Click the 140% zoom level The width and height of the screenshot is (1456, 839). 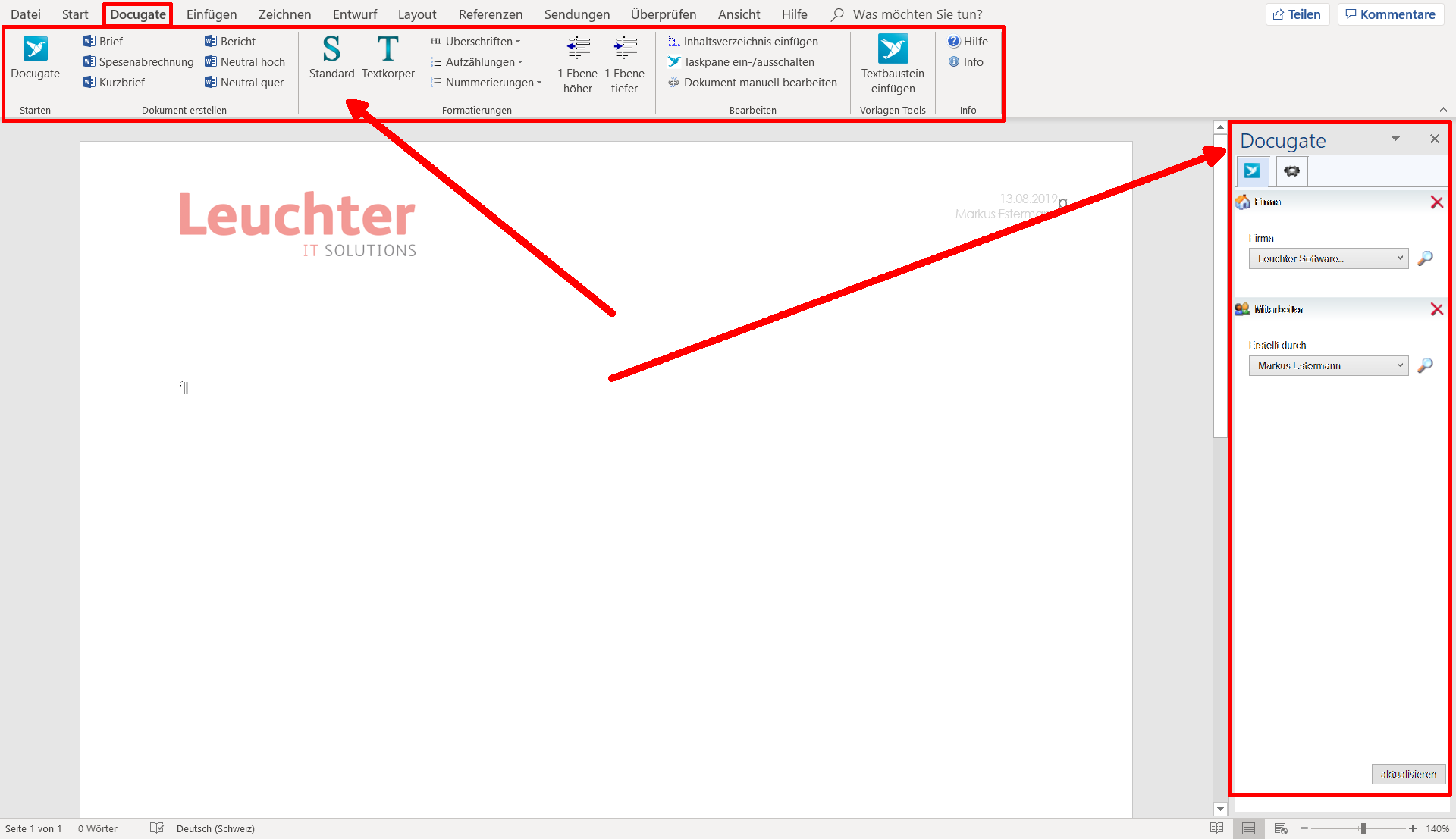pyautogui.click(x=1437, y=828)
